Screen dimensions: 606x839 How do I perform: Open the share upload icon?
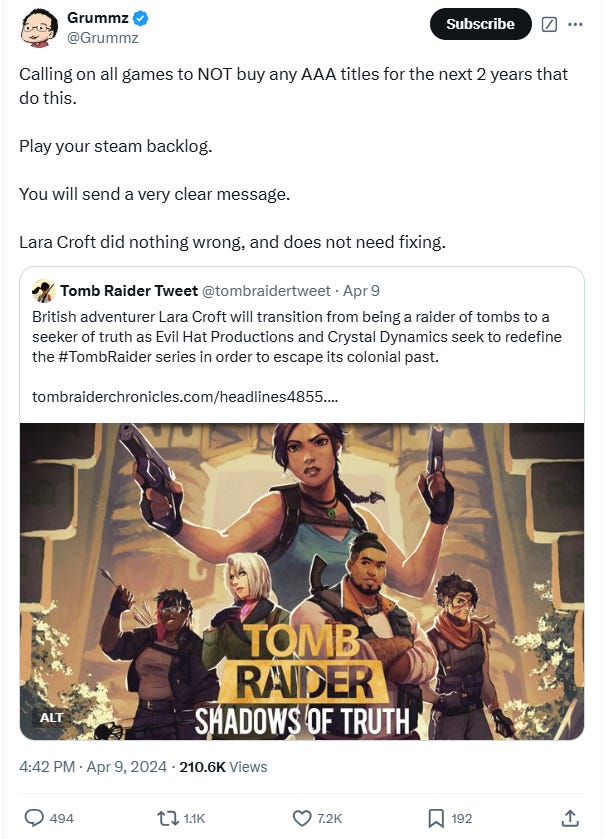click(570, 818)
